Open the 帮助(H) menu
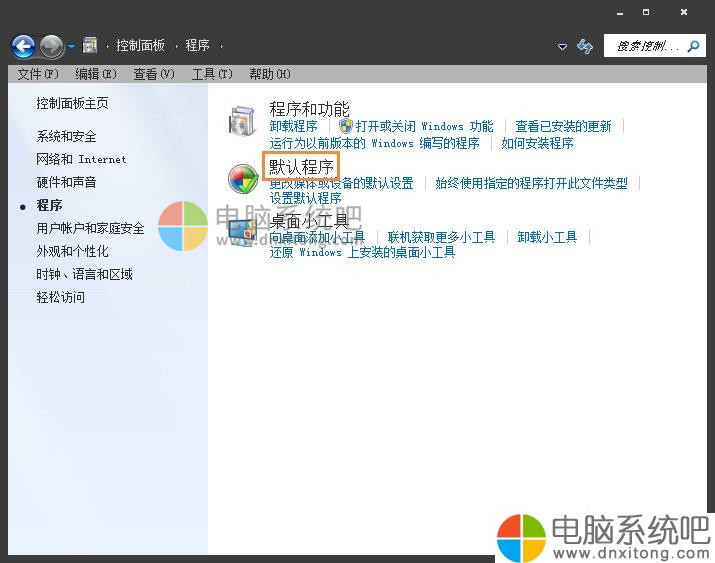This screenshot has width=715, height=563. (270, 74)
